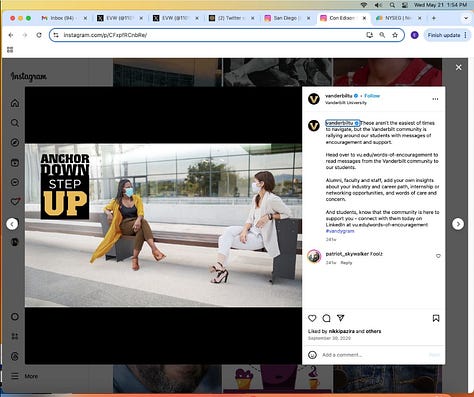
Task: Open Chrome apps grid in bookmarks bar
Action: click(10, 50)
